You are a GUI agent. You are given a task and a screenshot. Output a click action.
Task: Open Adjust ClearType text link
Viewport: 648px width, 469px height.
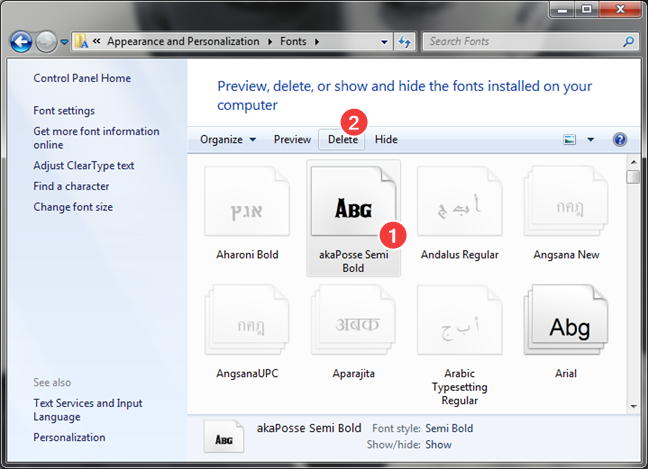84,166
